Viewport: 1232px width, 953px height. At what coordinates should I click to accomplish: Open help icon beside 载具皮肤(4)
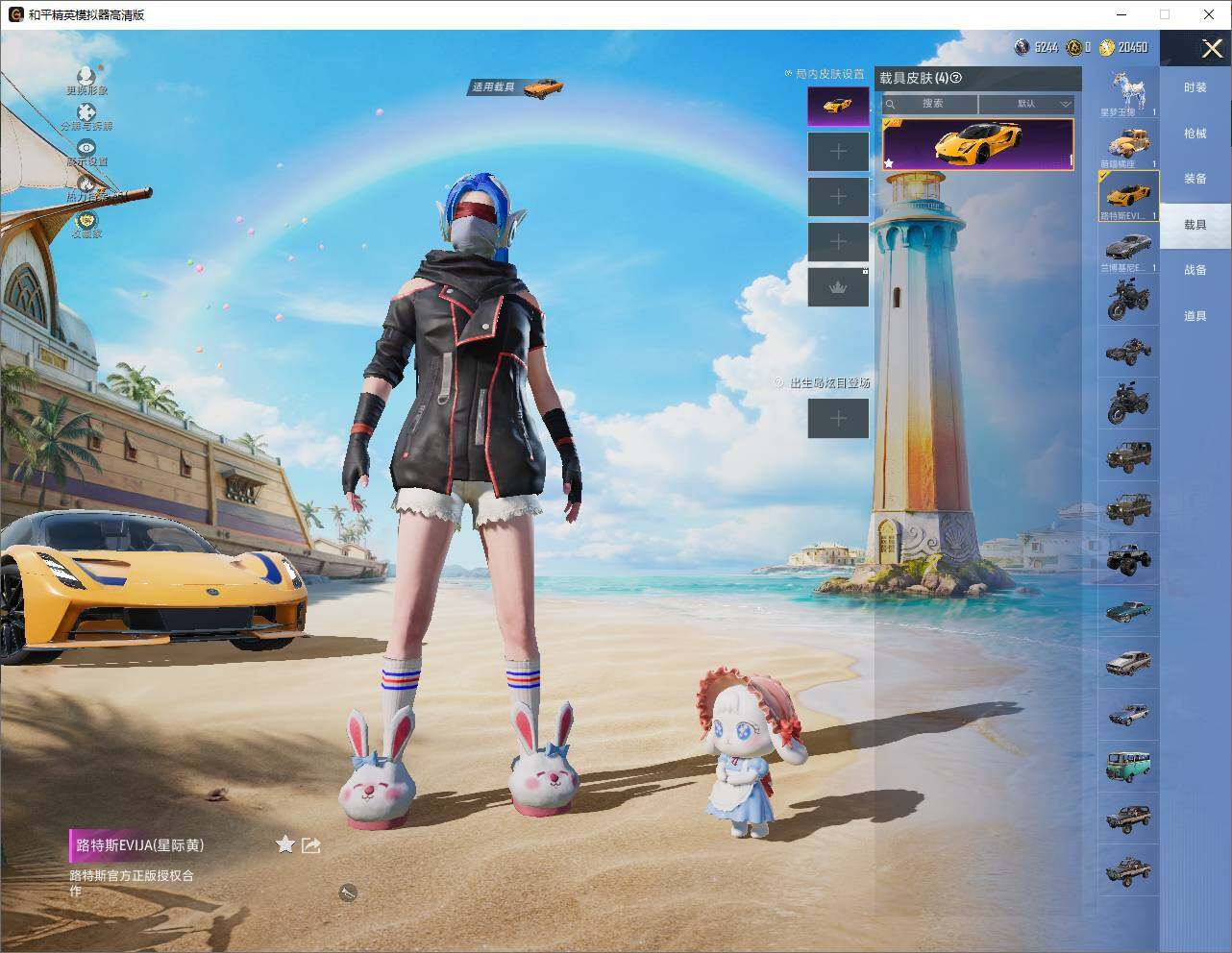click(x=955, y=78)
